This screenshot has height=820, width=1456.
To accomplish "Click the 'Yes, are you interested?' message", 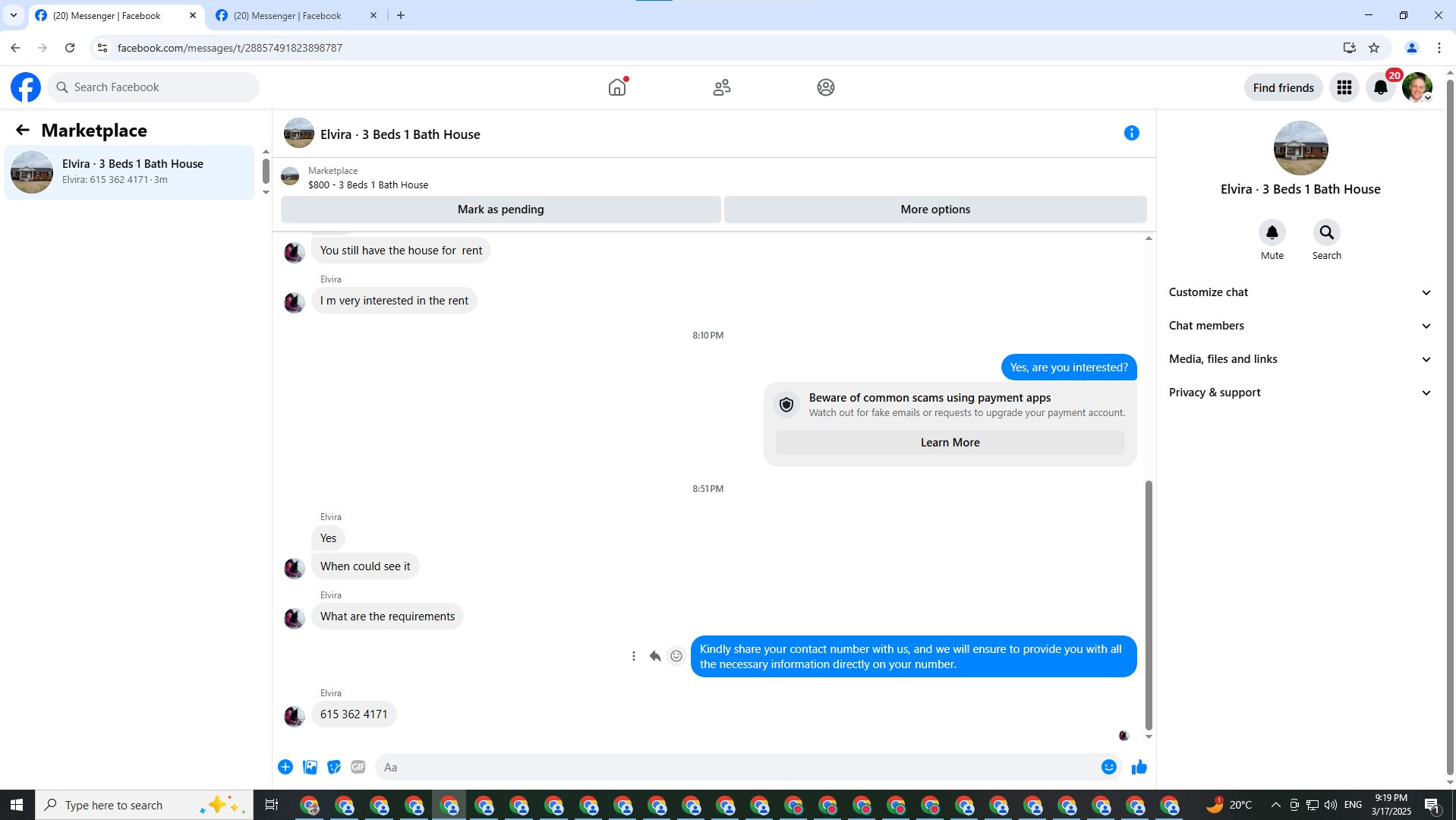I will tap(1069, 367).
